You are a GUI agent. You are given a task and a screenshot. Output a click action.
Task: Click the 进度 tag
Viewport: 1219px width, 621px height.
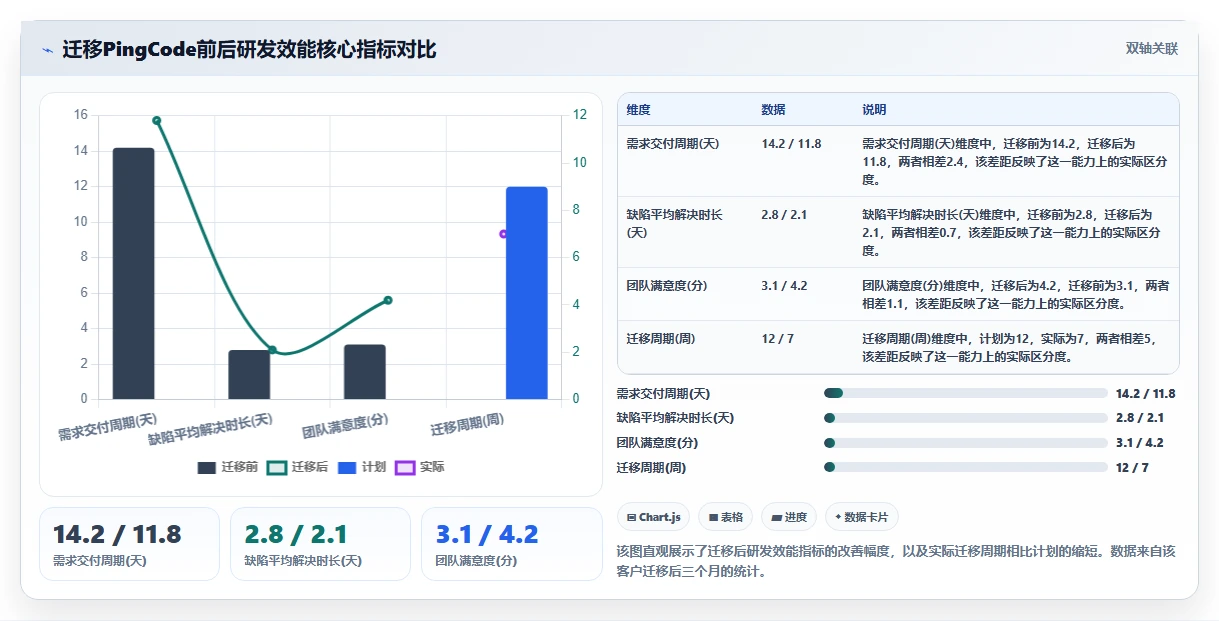tap(789, 517)
